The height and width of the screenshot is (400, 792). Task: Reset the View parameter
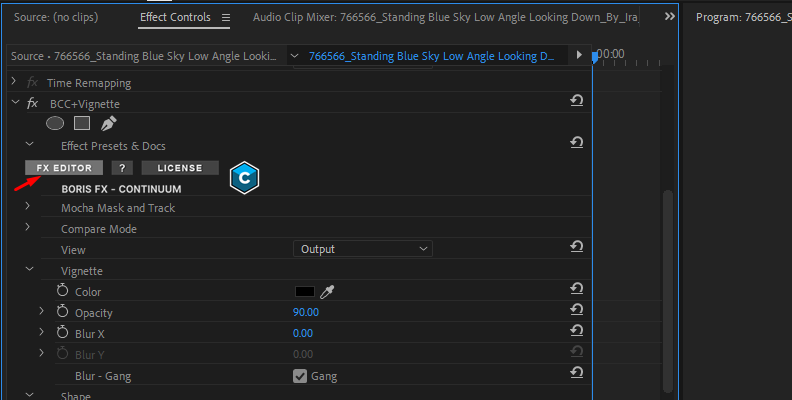(x=576, y=246)
